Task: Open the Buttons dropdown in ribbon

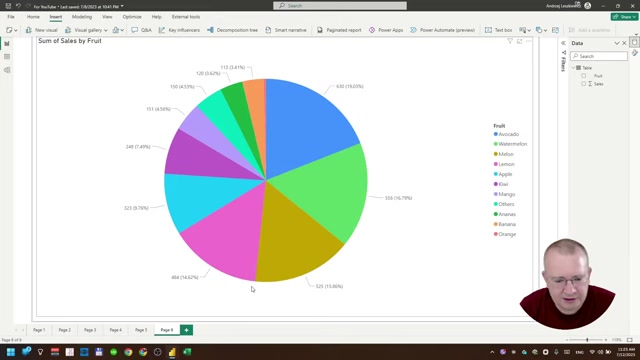Action: click(525, 30)
